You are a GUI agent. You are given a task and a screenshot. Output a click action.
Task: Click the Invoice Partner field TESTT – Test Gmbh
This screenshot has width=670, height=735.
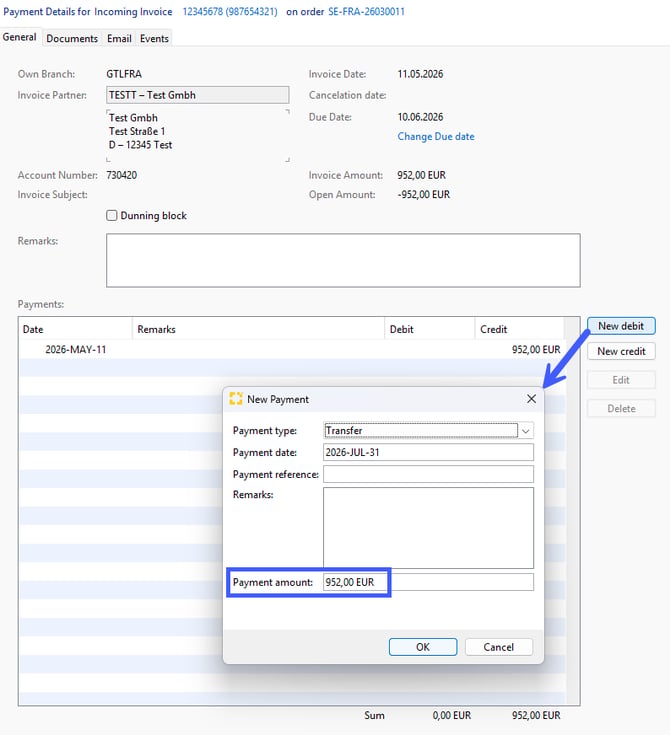pyautogui.click(x=197, y=95)
